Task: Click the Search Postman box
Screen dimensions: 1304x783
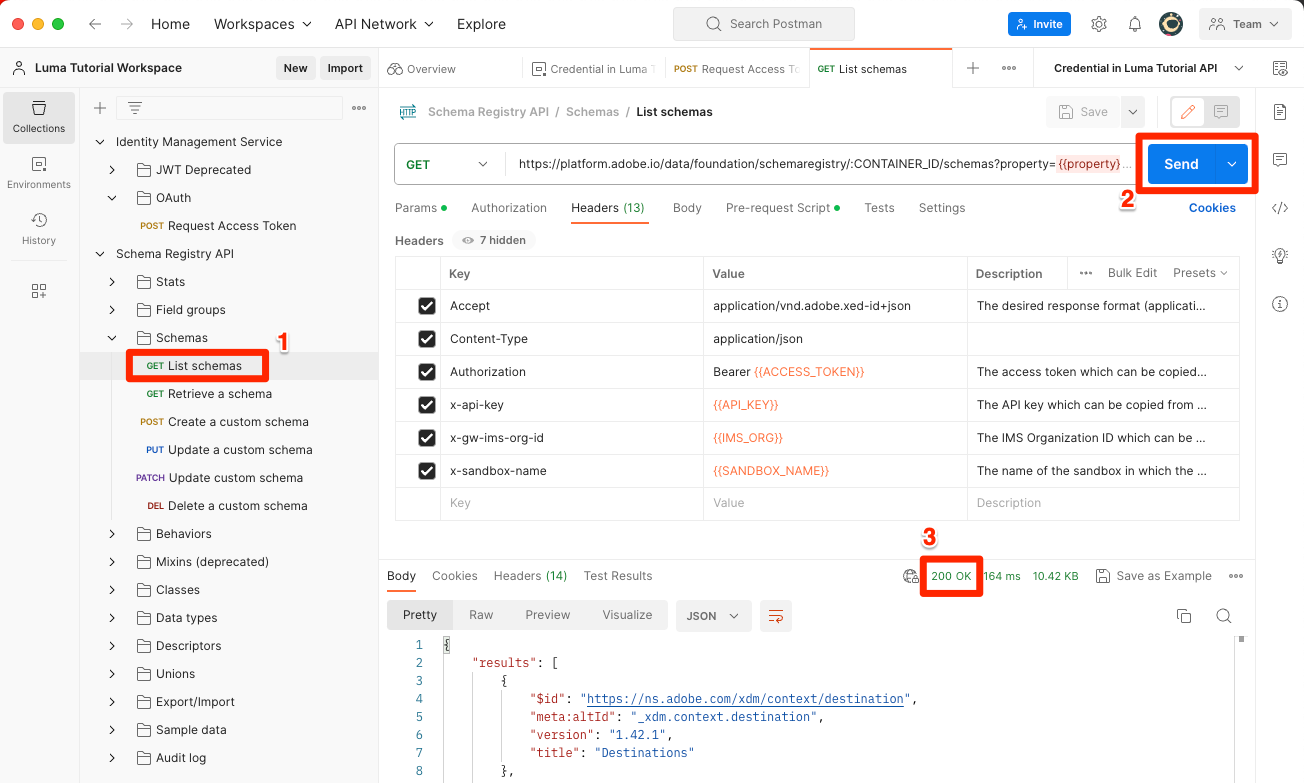Action: point(764,24)
